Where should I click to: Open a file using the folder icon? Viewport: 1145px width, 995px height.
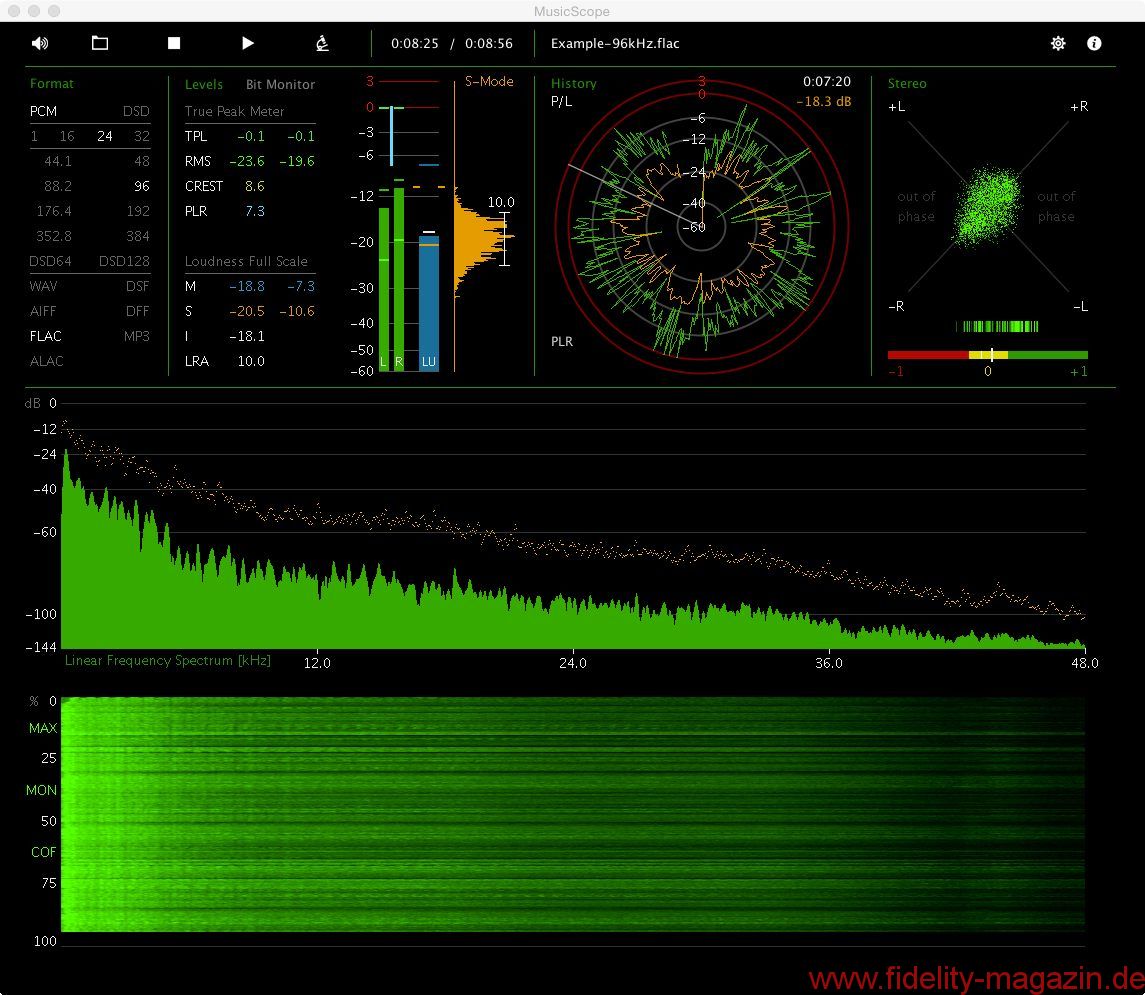(99, 43)
